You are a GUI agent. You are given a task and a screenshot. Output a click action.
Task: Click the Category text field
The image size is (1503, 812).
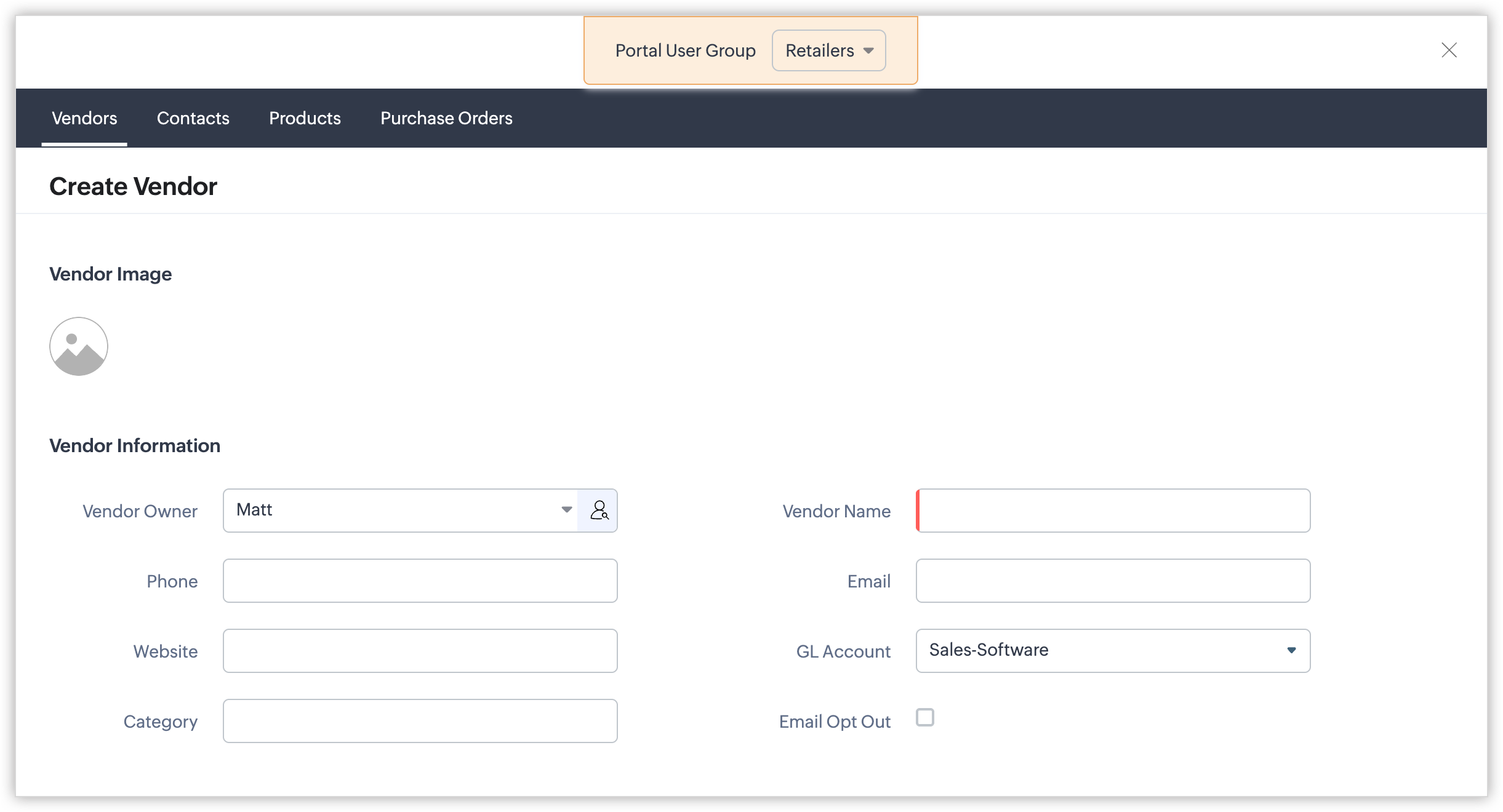[420, 721]
